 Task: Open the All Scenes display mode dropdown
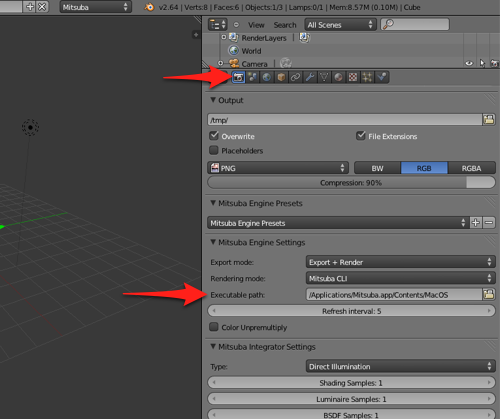click(x=340, y=25)
